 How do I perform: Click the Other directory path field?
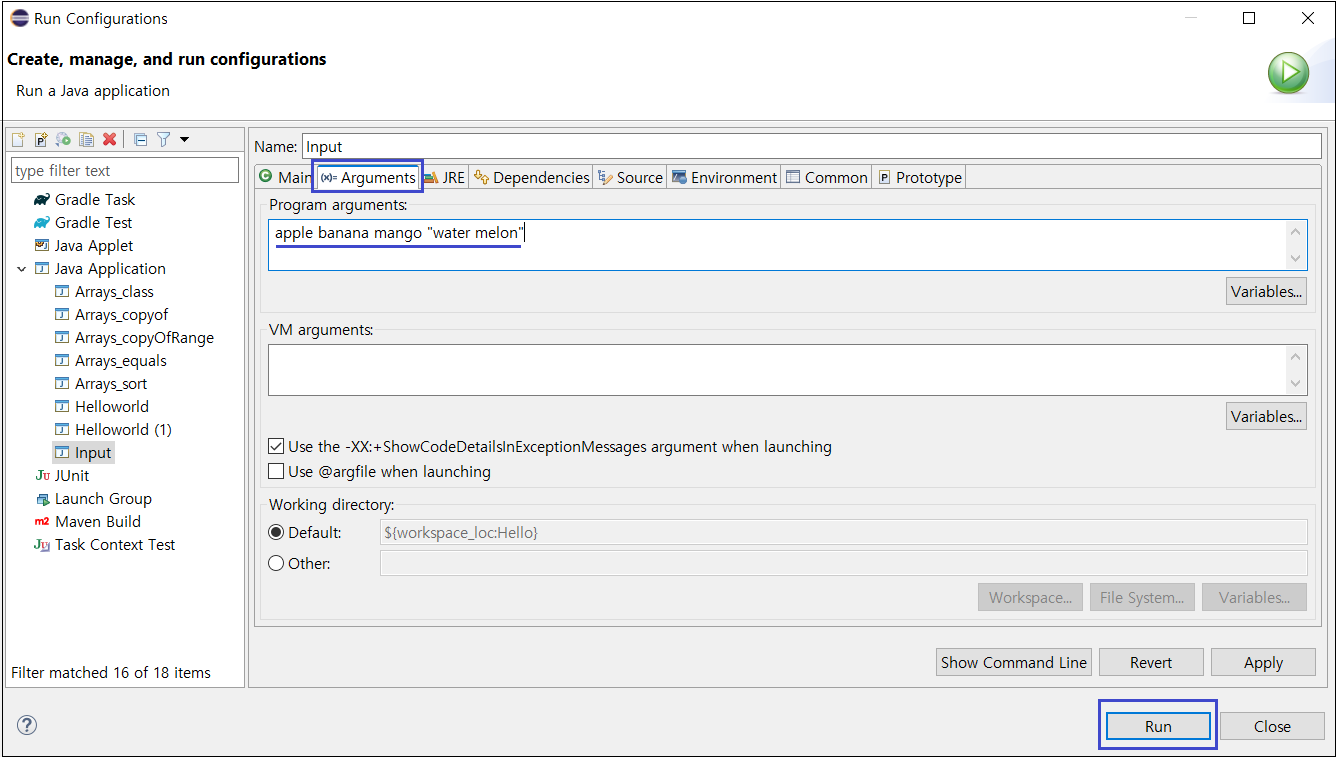click(x=843, y=563)
